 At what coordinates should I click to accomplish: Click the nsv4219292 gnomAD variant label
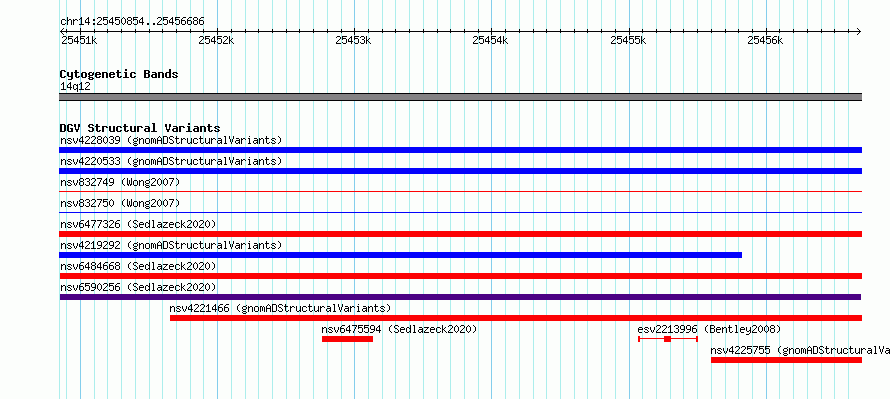(171, 245)
